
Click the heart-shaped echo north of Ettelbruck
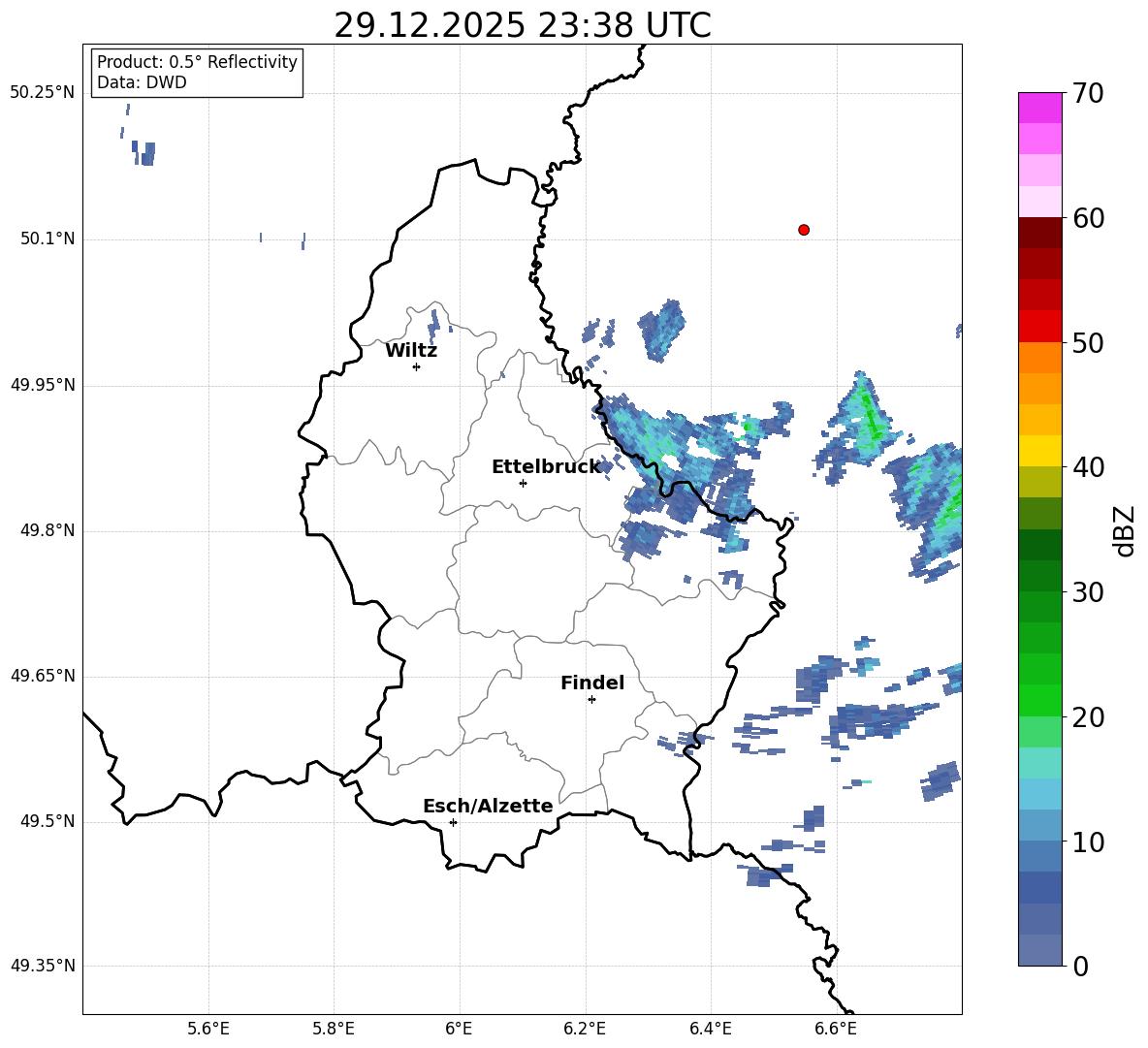pos(662,330)
